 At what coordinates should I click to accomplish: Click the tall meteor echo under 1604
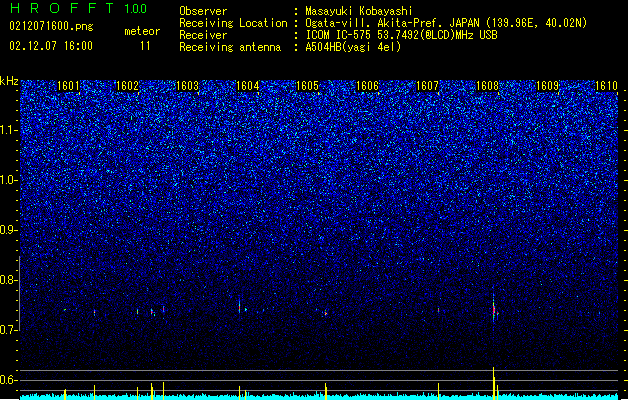point(239,307)
